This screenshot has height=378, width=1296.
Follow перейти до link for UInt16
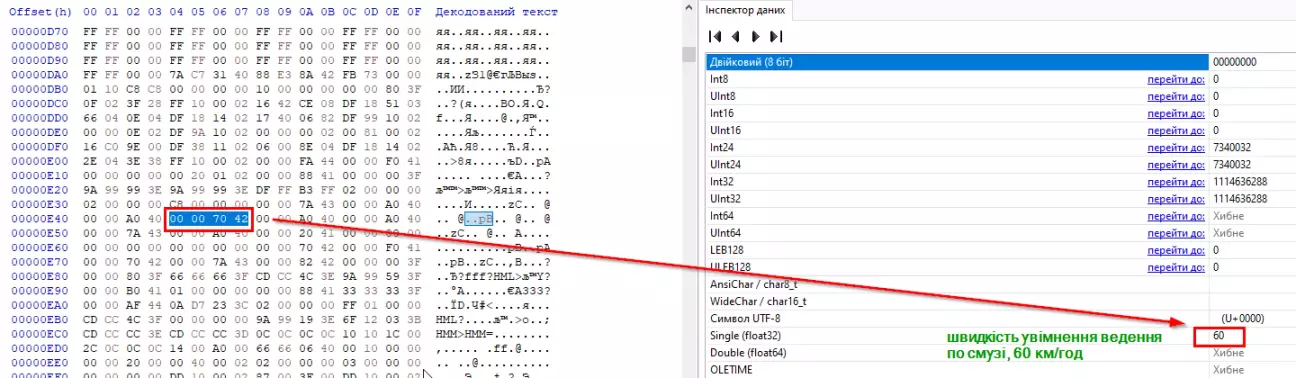pos(1176,130)
